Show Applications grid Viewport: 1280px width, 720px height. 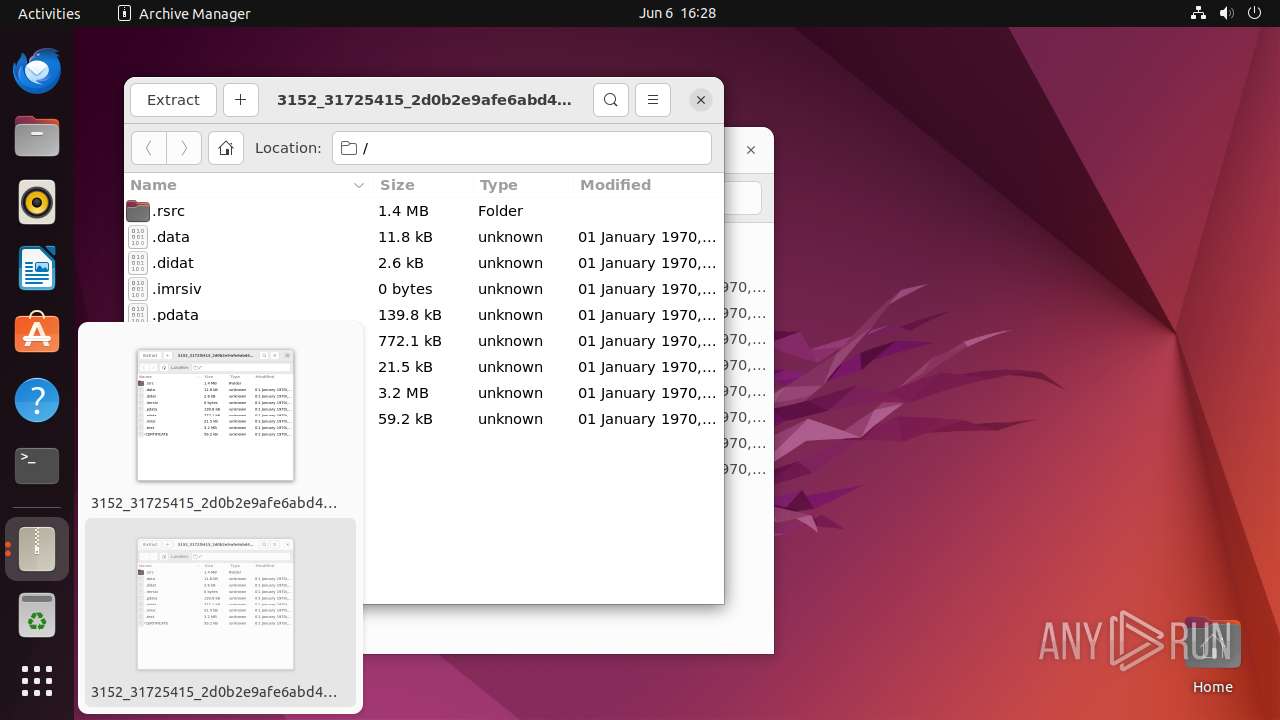pyautogui.click(x=37, y=681)
